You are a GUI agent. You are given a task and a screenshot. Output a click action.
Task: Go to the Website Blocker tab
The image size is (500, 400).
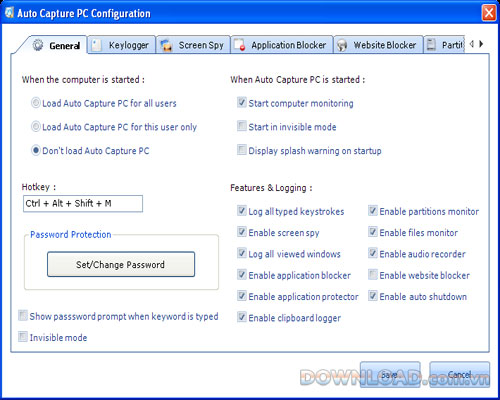[x=378, y=45]
